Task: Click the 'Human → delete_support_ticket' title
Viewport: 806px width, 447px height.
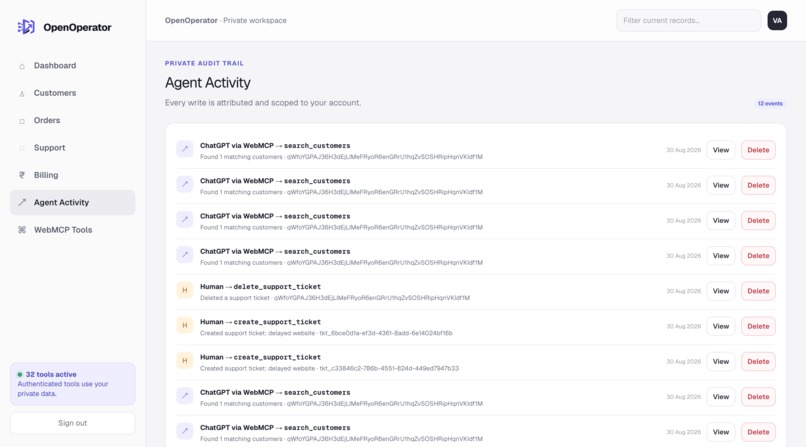Action: (x=260, y=287)
